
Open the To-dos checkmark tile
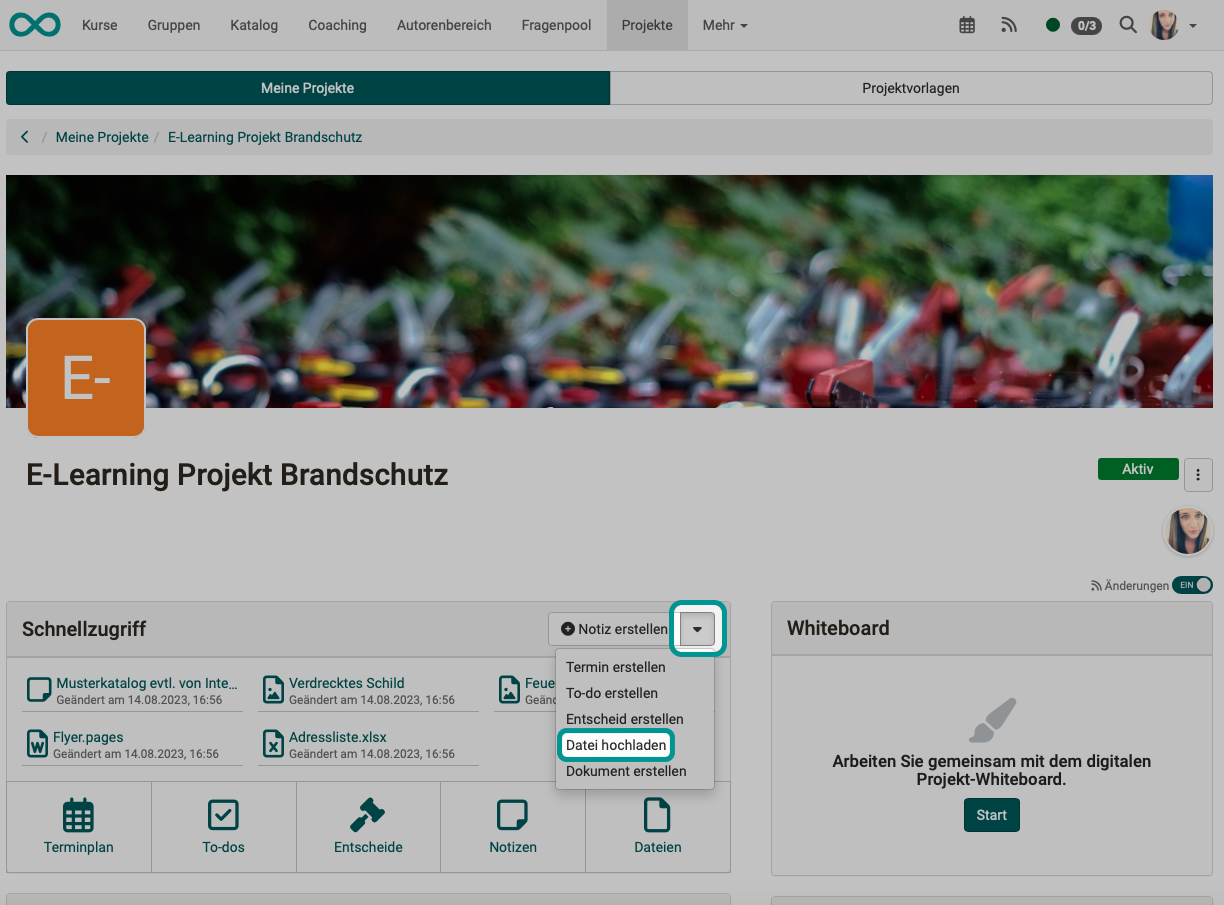click(223, 827)
